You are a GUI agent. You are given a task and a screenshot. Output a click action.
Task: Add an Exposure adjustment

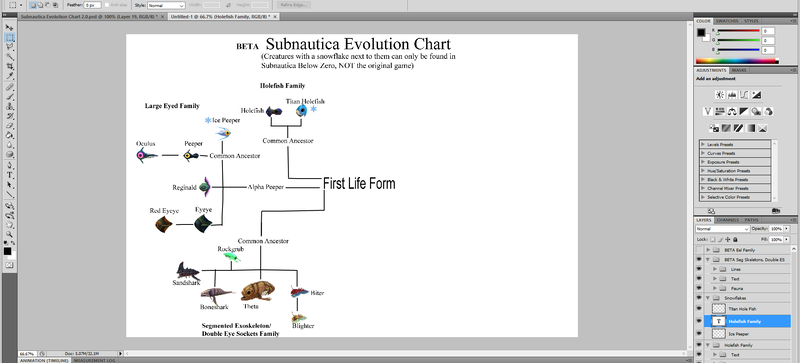(757, 94)
